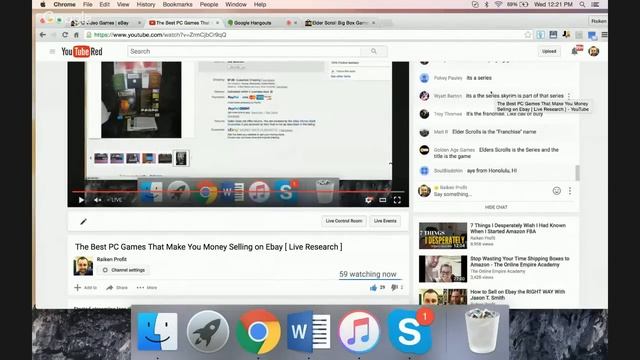Like the video with the thumbs up icon
The width and height of the screenshot is (640, 360).
(x=373, y=288)
